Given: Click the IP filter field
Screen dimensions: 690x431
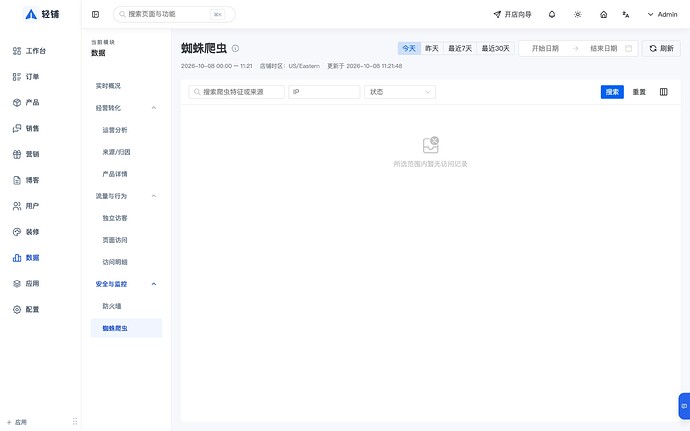Looking at the screenshot, I should pyautogui.click(x=324, y=92).
